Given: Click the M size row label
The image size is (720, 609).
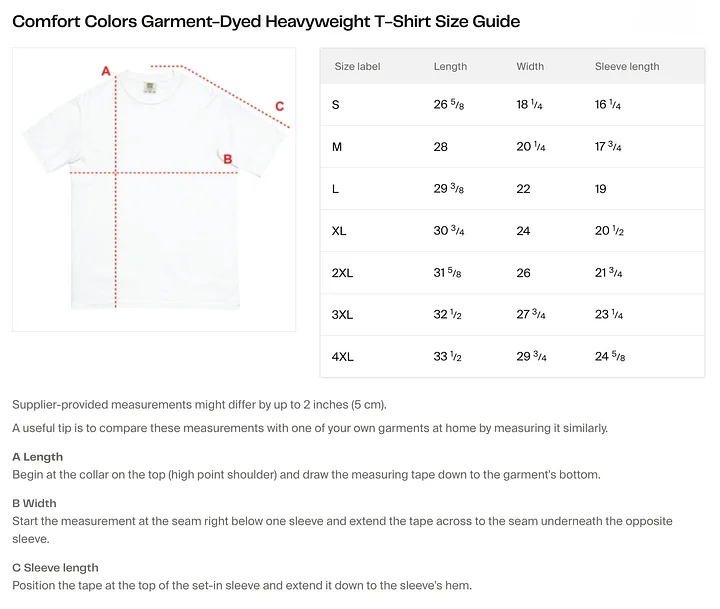Looking at the screenshot, I should [337, 147].
